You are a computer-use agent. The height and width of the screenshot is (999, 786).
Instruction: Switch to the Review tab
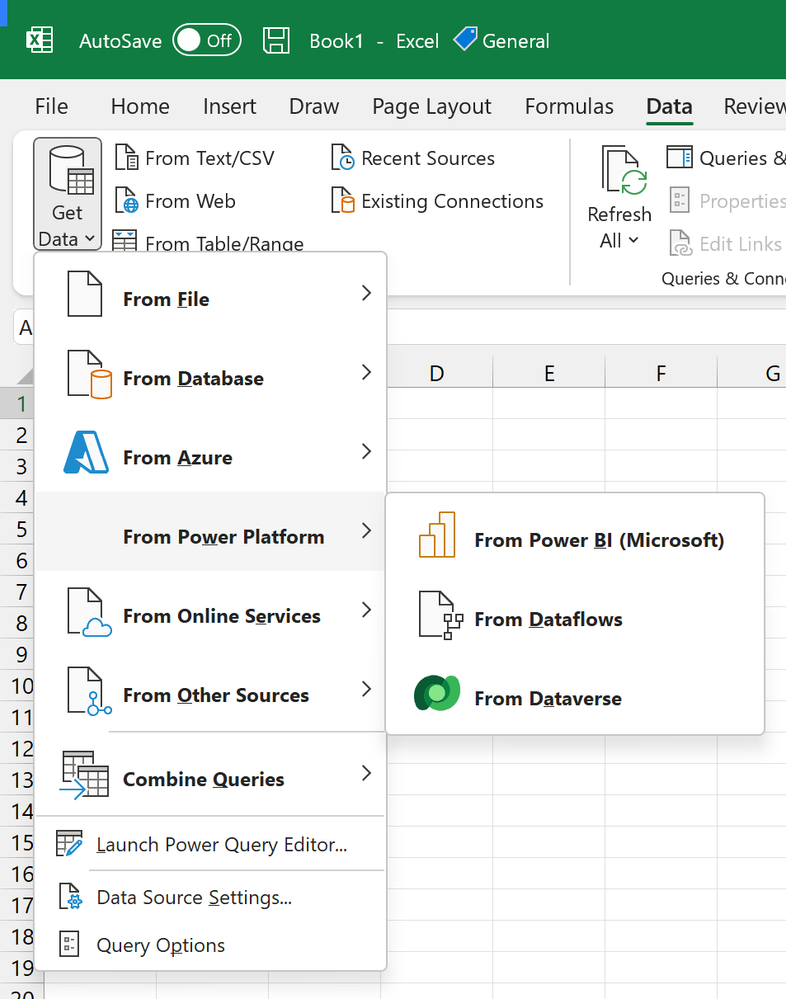755,106
